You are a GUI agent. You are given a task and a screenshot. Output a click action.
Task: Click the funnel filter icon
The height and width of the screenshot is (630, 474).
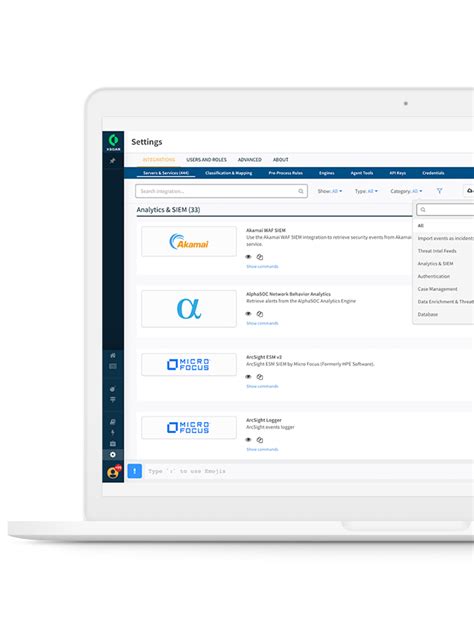[439, 191]
